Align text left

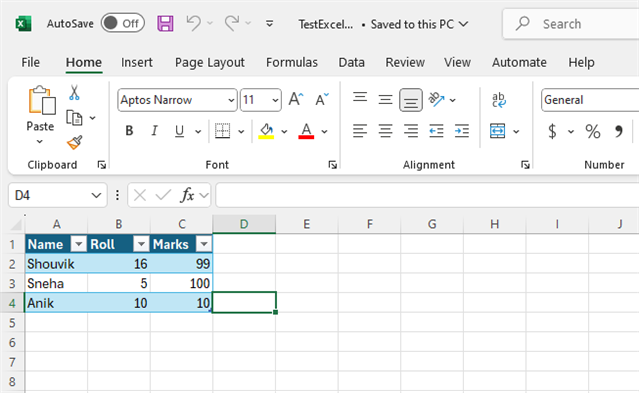point(360,131)
